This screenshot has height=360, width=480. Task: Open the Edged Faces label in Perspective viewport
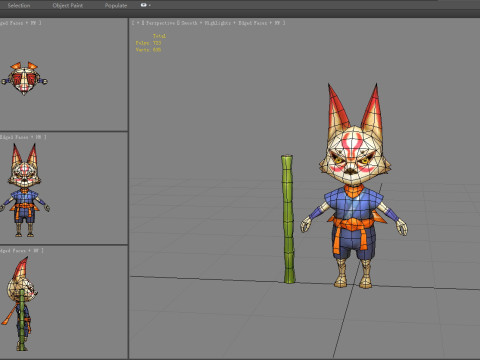(253, 23)
